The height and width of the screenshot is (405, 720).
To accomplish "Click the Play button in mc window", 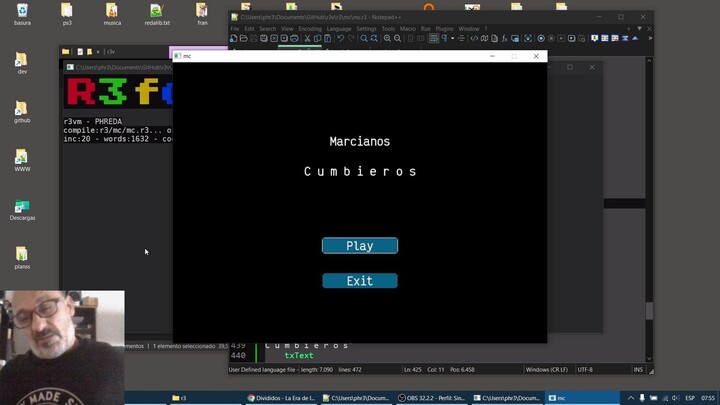I will tap(360, 246).
